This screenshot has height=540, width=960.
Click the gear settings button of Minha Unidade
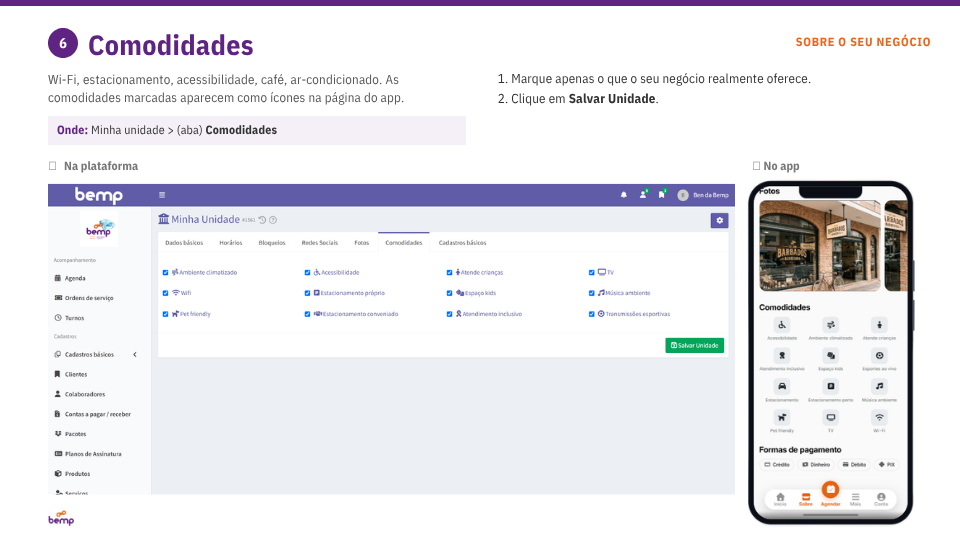[x=719, y=220]
